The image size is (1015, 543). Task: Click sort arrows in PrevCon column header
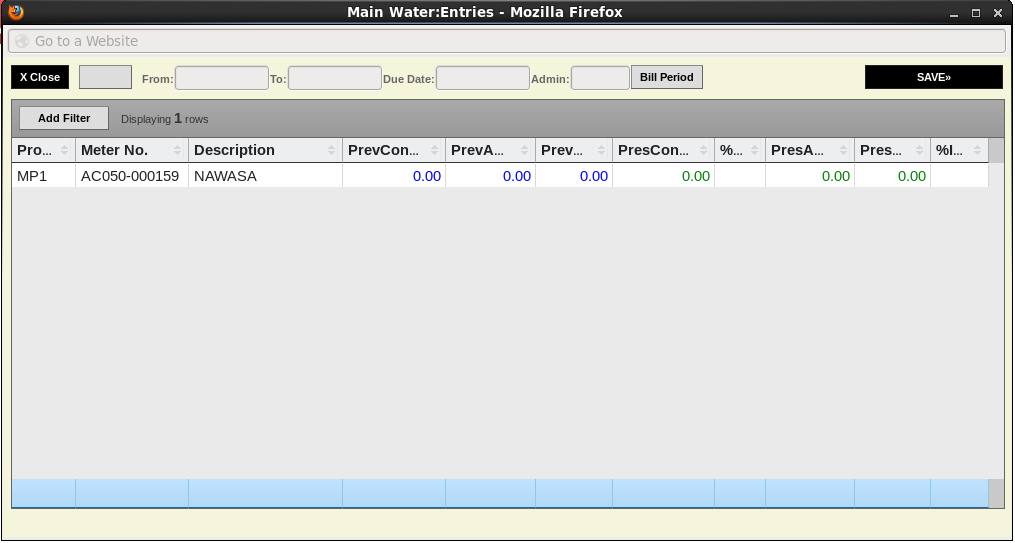click(x=434, y=150)
